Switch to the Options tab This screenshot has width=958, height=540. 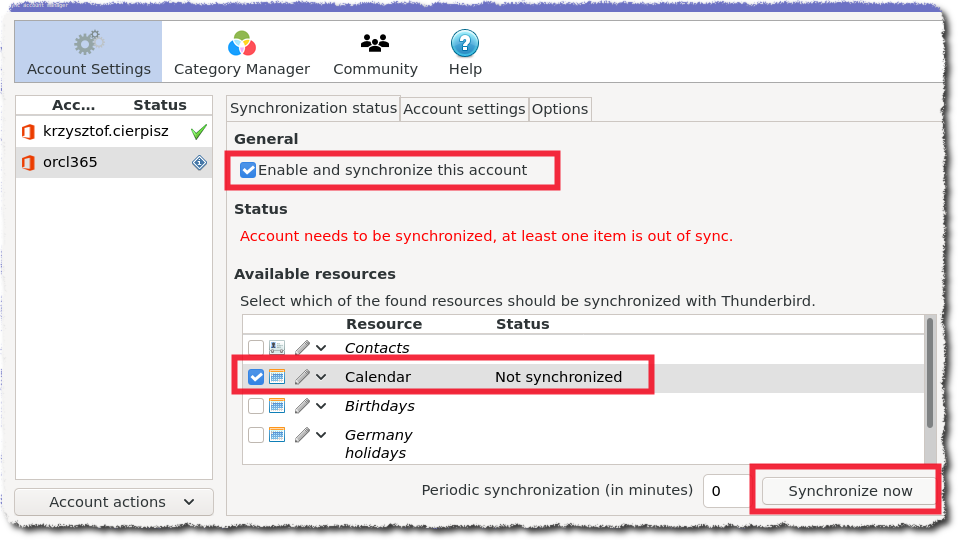560,109
